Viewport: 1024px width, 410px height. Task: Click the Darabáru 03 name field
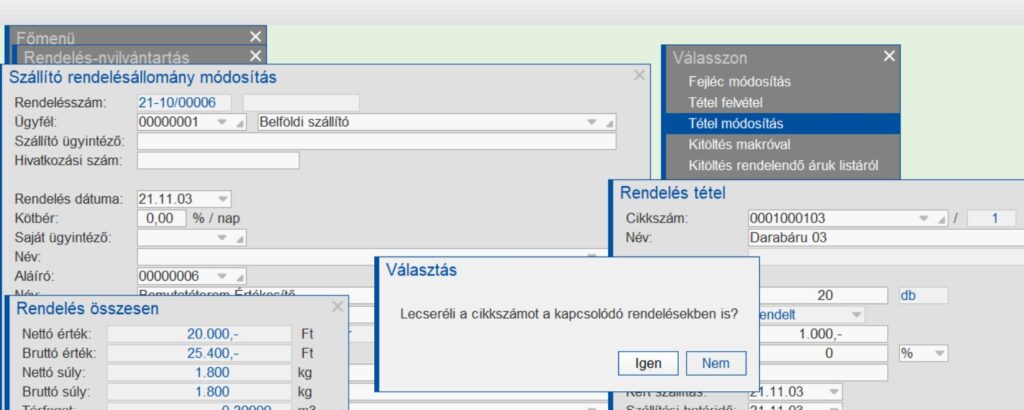tap(886, 238)
